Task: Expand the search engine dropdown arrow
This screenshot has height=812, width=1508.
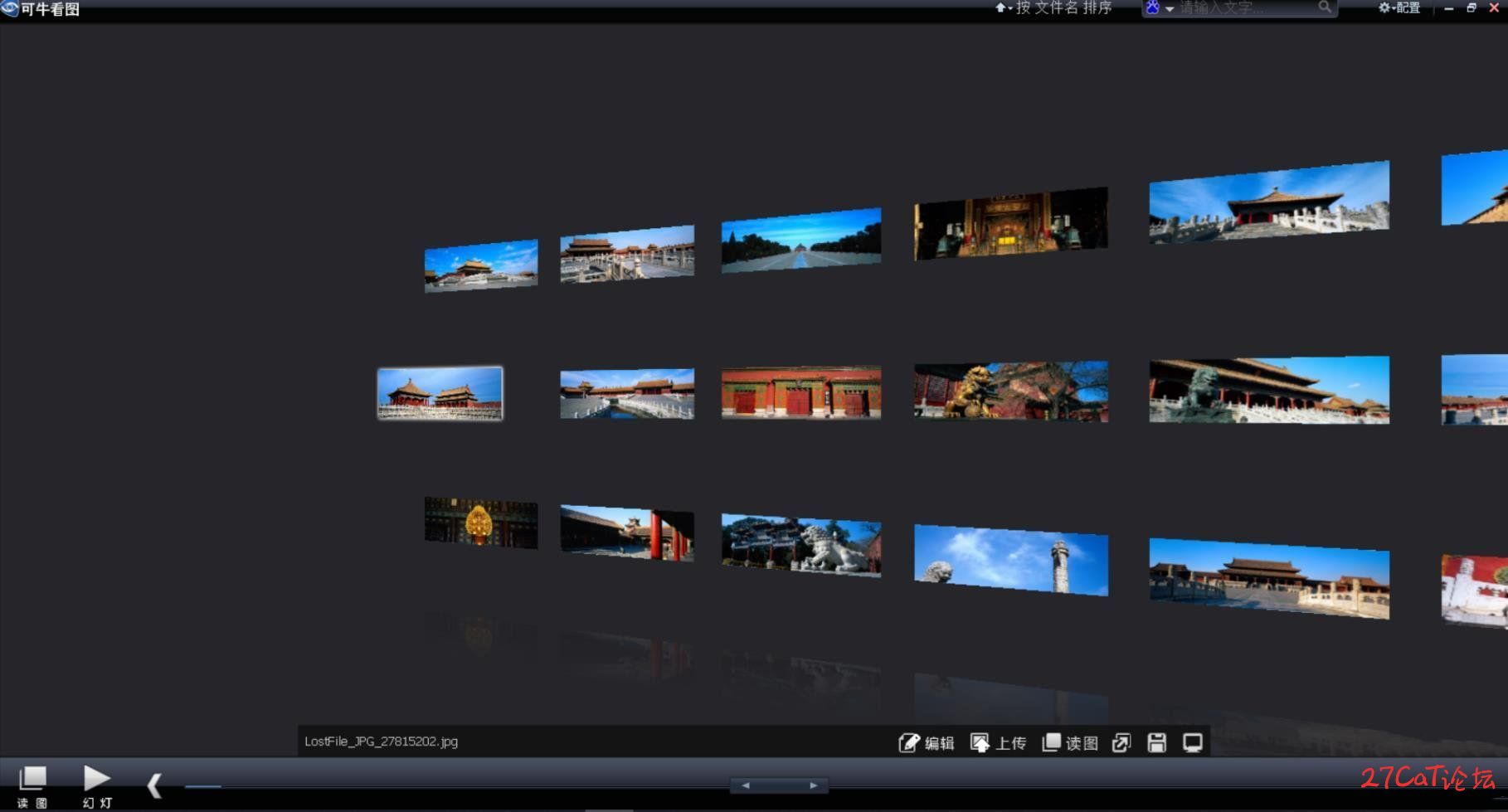Action: 1170,9
